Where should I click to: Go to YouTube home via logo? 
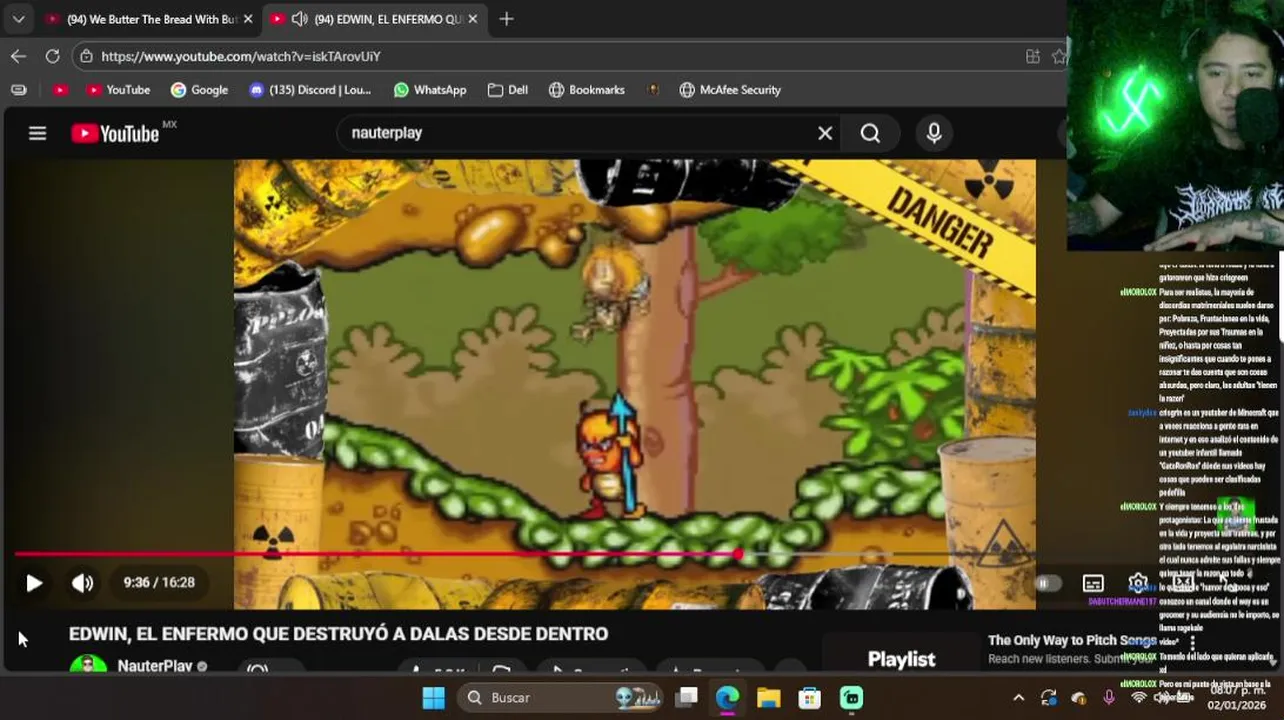115,133
